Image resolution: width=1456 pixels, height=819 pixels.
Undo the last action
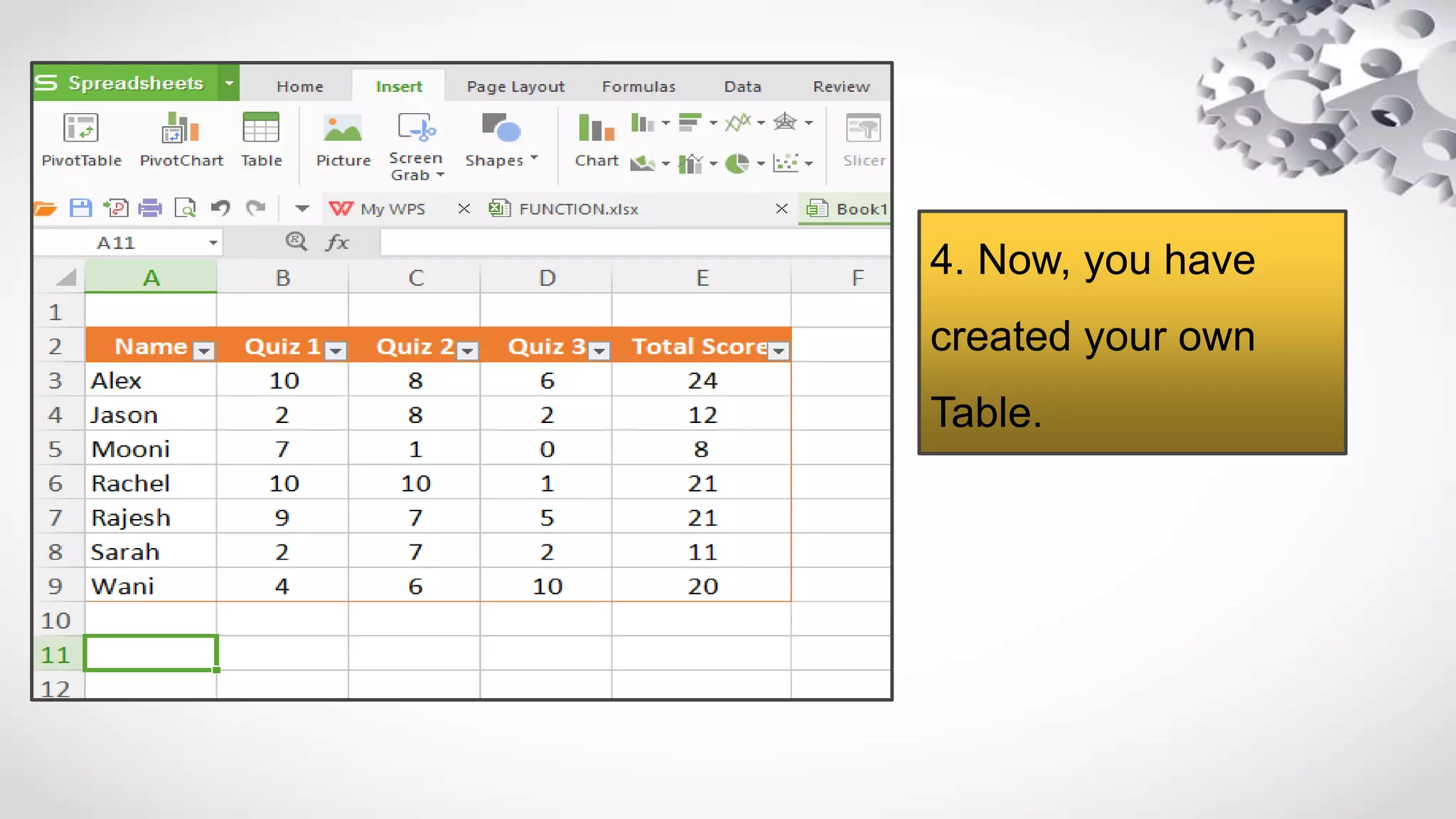(x=220, y=208)
